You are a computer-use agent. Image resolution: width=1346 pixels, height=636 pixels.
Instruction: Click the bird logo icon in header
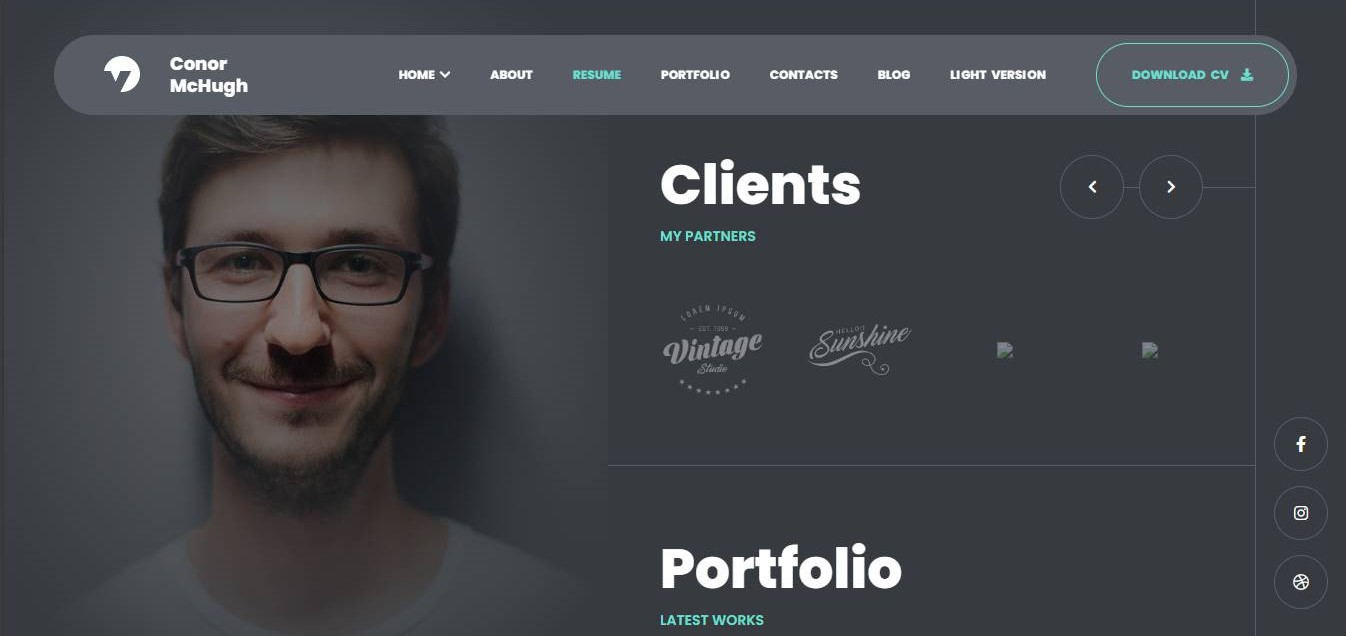click(122, 74)
